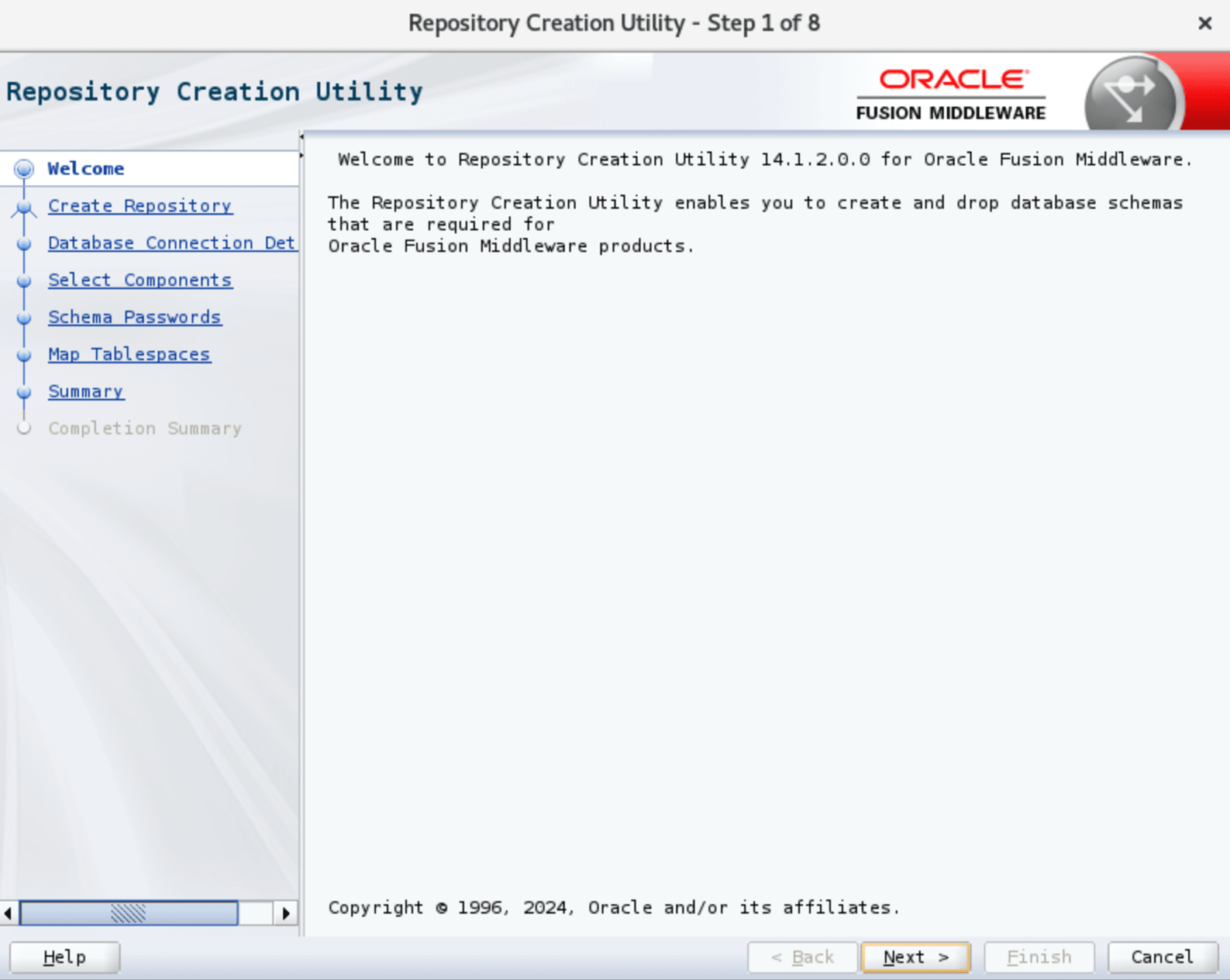The image size is (1230, 980).
Task: Click the Back button
Action: coord(802,957)
